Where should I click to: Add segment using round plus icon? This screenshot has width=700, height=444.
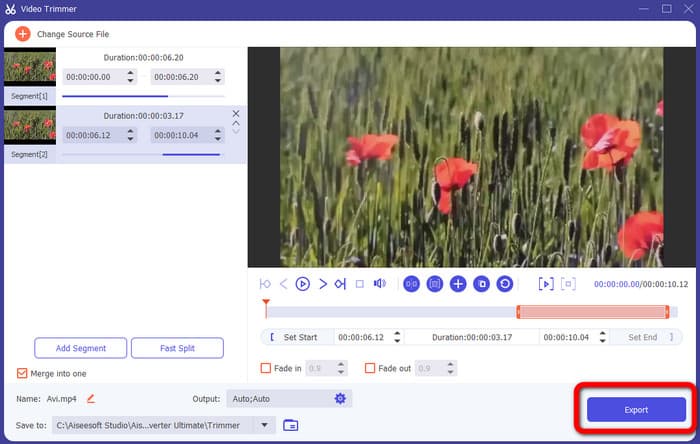pyautogui.click(x=458, y=284)
